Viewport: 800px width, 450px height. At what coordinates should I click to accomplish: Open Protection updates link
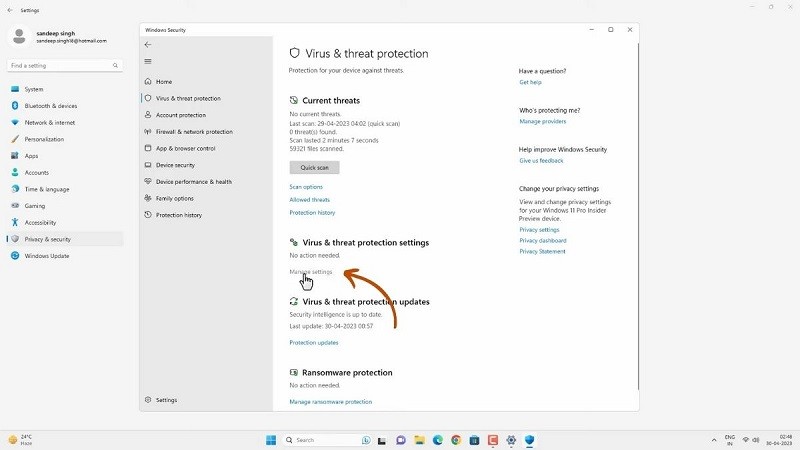tap(314, 343)
